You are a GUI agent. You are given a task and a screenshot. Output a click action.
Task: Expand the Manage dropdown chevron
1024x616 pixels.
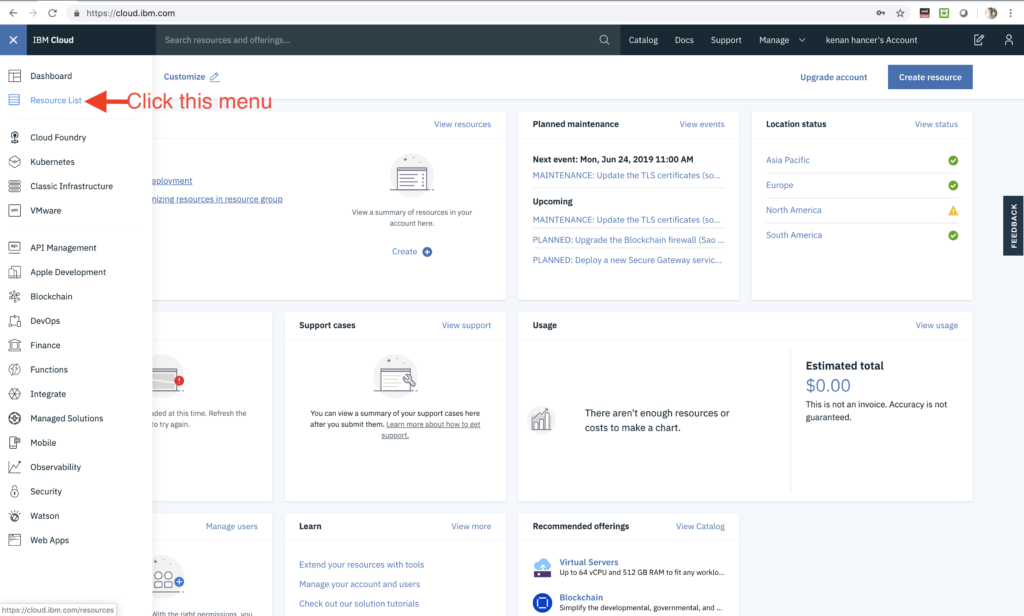click(x=802, y=40)
